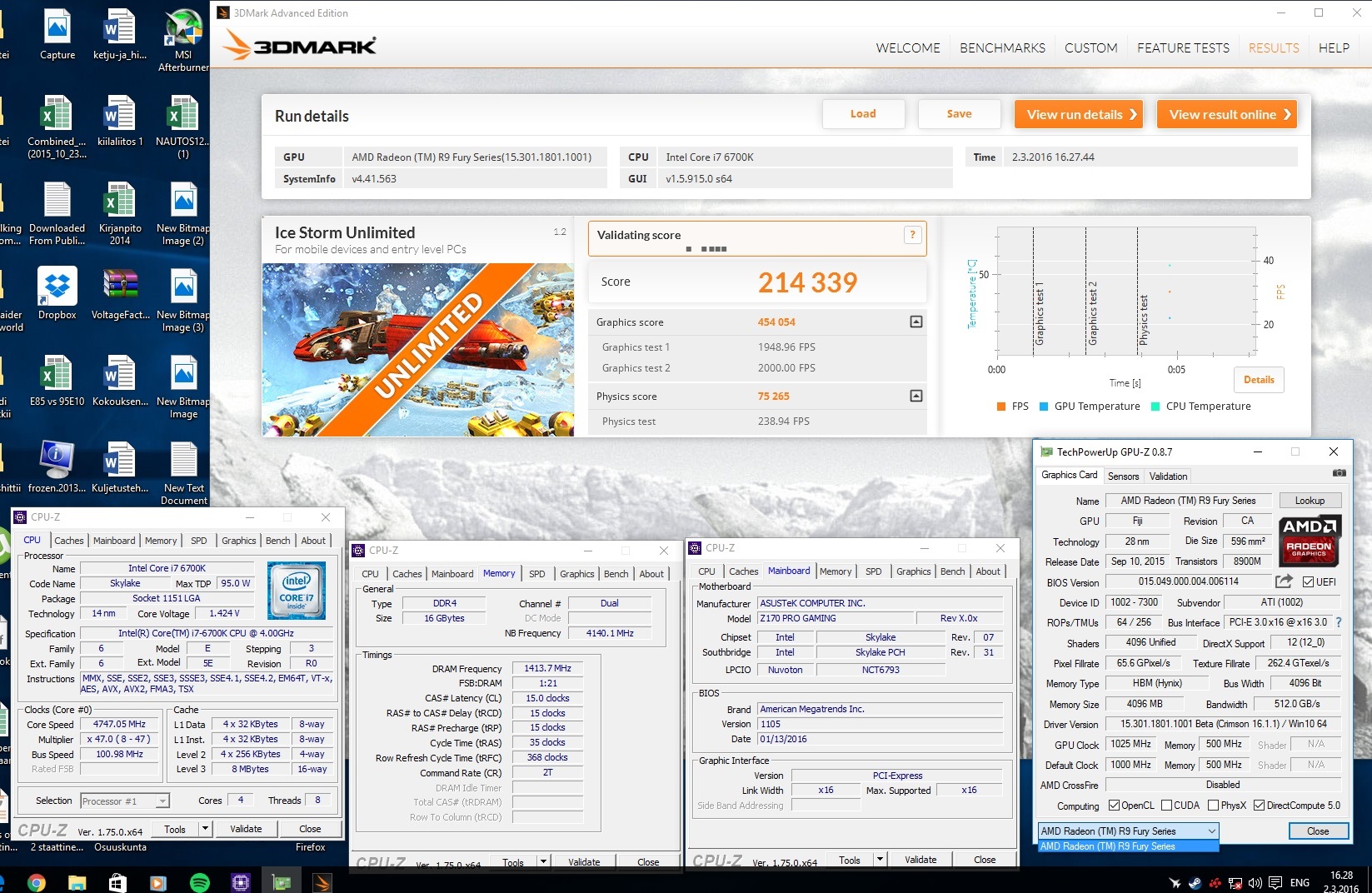Viewport: 1372px width, 893px height.
Task: Click the volume tray icon
Action: pos(1255,883)
